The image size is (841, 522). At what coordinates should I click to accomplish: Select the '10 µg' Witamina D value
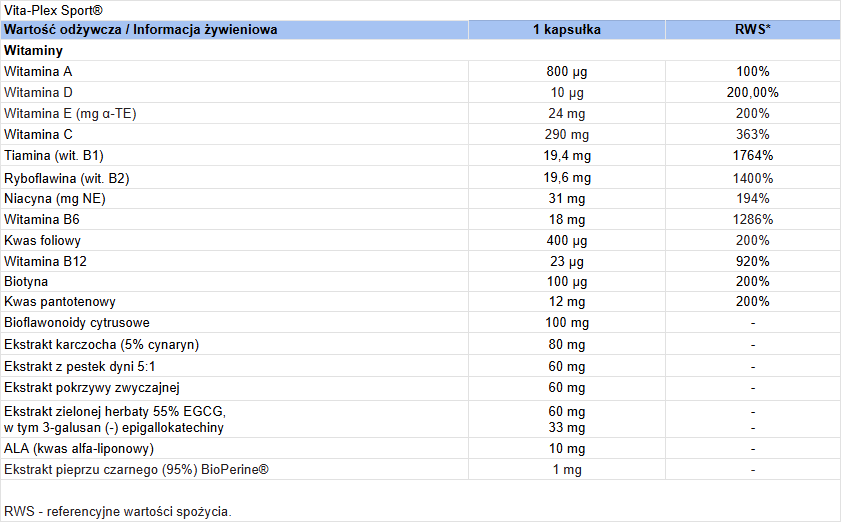[x=567, y=92]
